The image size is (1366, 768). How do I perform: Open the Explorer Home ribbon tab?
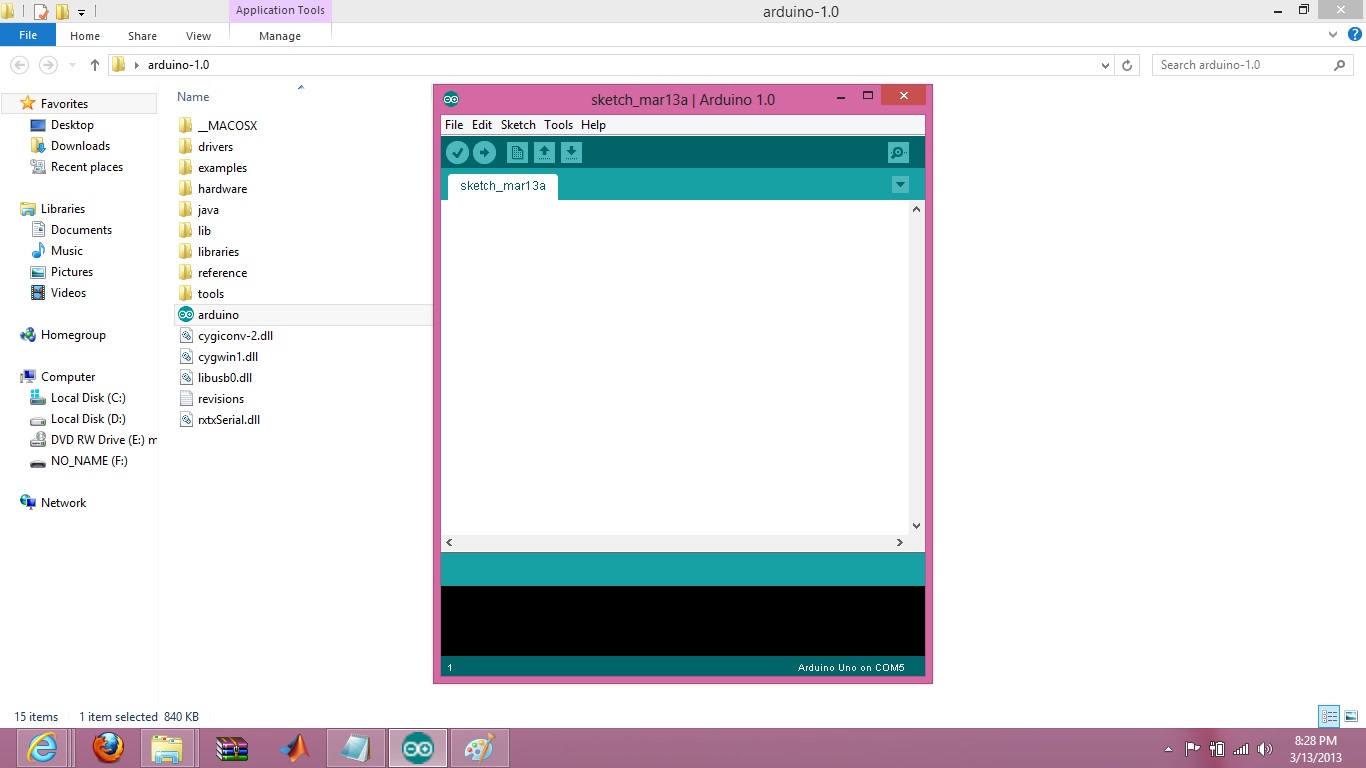[85, 36]
